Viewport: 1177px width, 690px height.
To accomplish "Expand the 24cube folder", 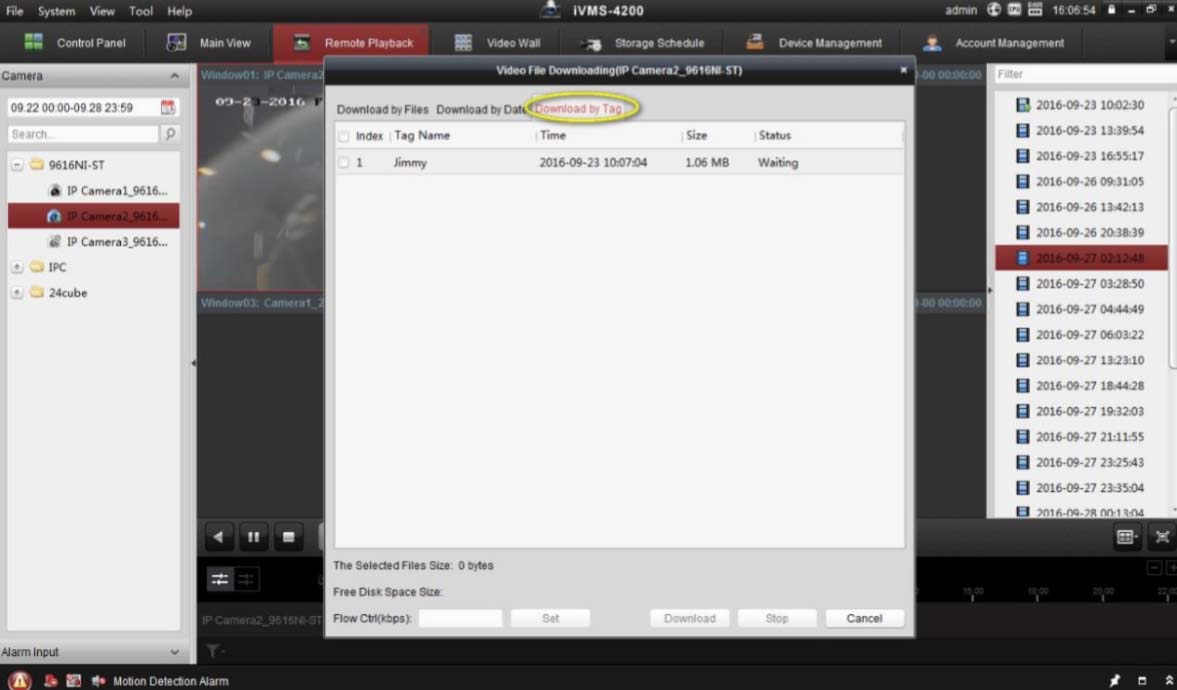I will (x=17, y=293).
